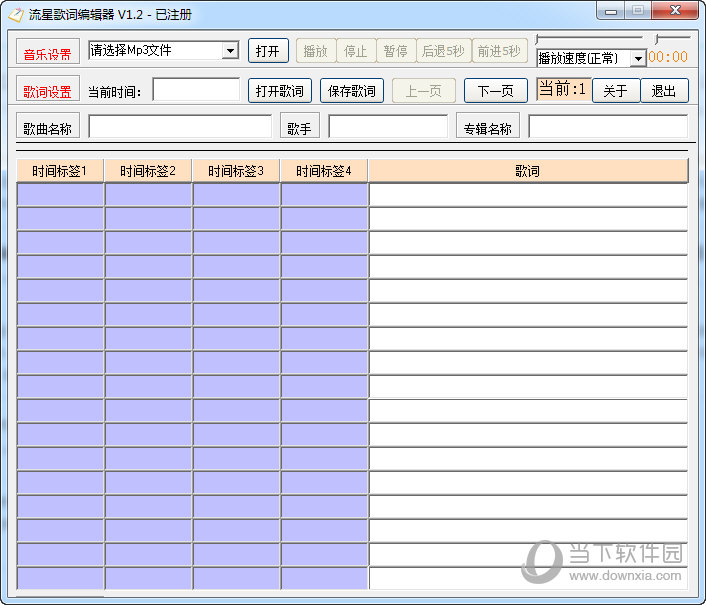Click the 时间标签2 column header
The height and width of the screenshot is (605, 706).
pyautogui.click(x=148, y=171)
